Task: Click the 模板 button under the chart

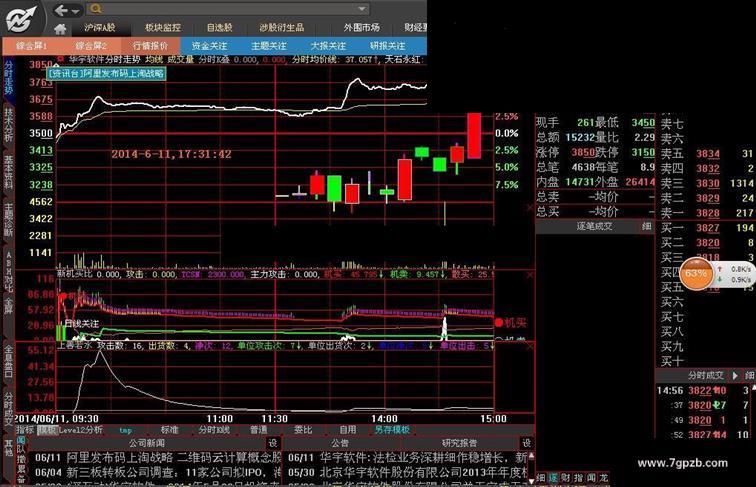Action: [47, 430]
